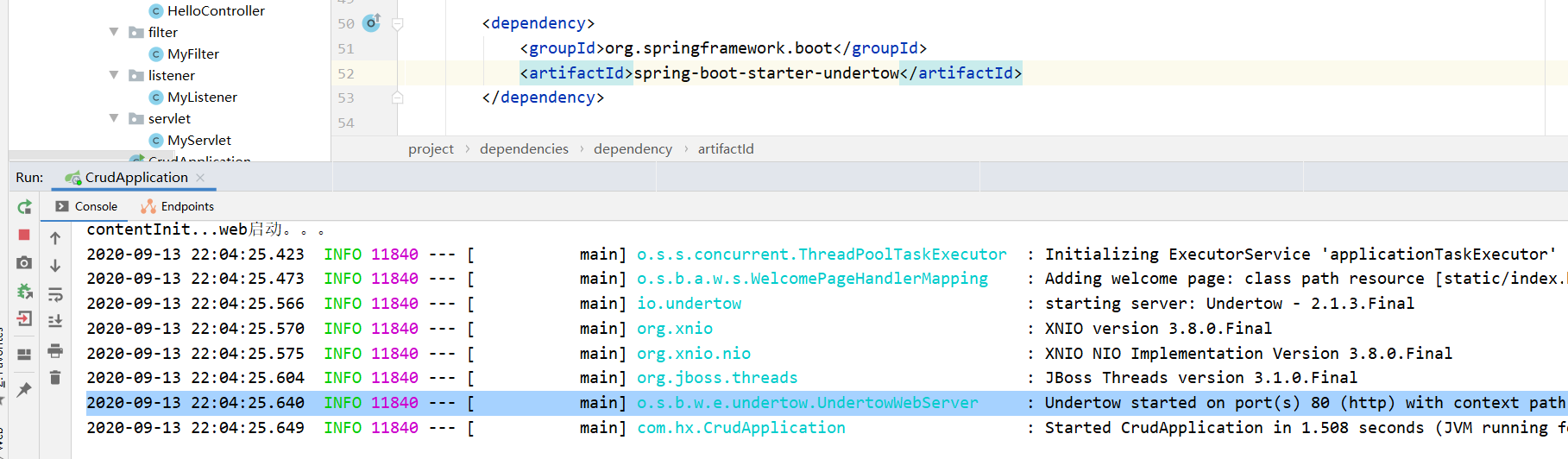The width and height of the screenshot is (1568, 459).
Task: Select MyListener in the project tree
Action: (202, 97)
